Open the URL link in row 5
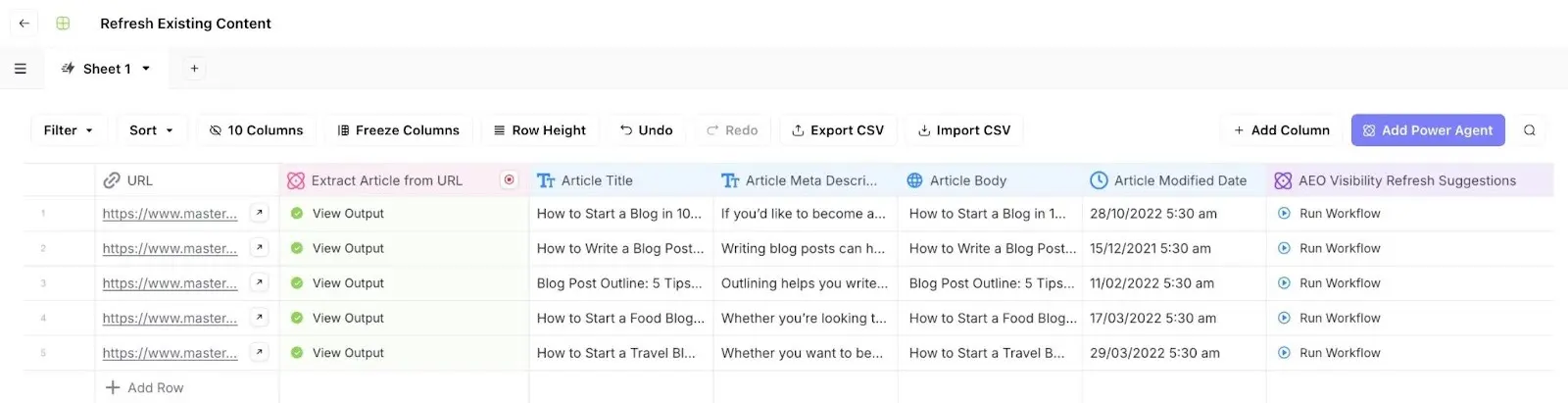The width and height of the screenshot is (1568, 403). coord(170,353)
